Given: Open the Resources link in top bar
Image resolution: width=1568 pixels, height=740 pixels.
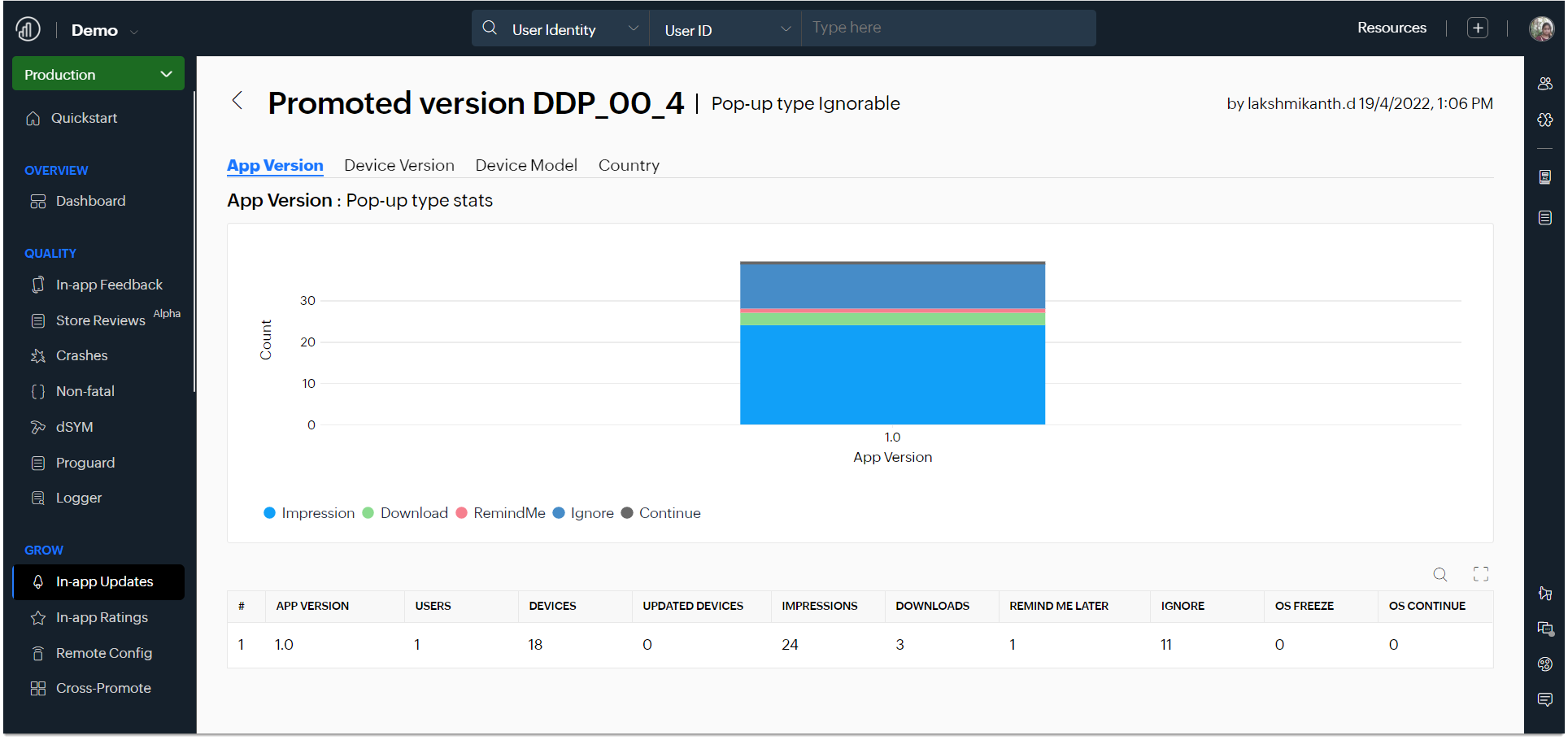Looking at the screenshot, I should coord(1392,28).
